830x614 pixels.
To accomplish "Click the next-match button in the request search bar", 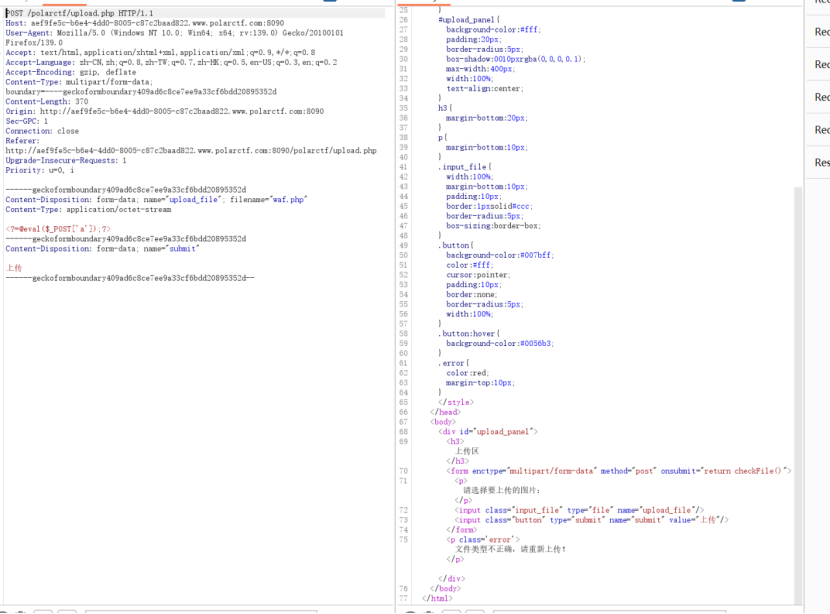I will point(66,612).
